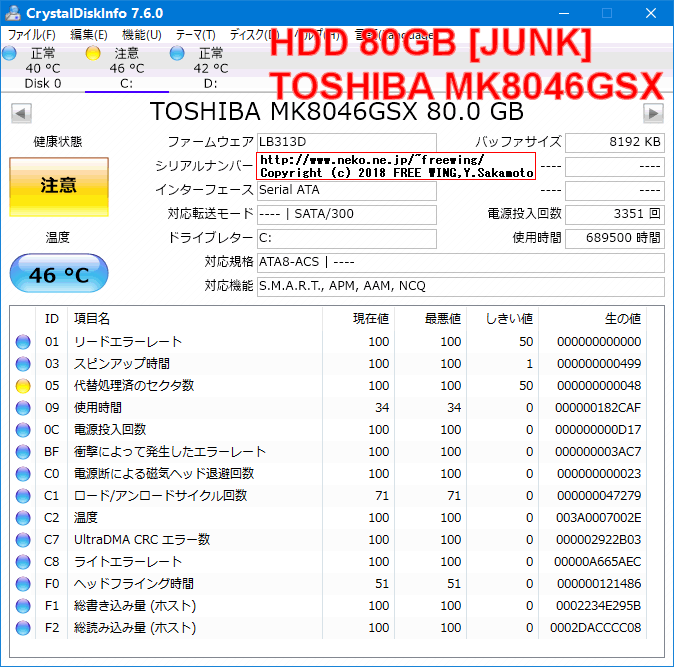674x667 pixels.
Task: Click status orb for ID 01 read error rate
Action: click(x=23, y=342)
